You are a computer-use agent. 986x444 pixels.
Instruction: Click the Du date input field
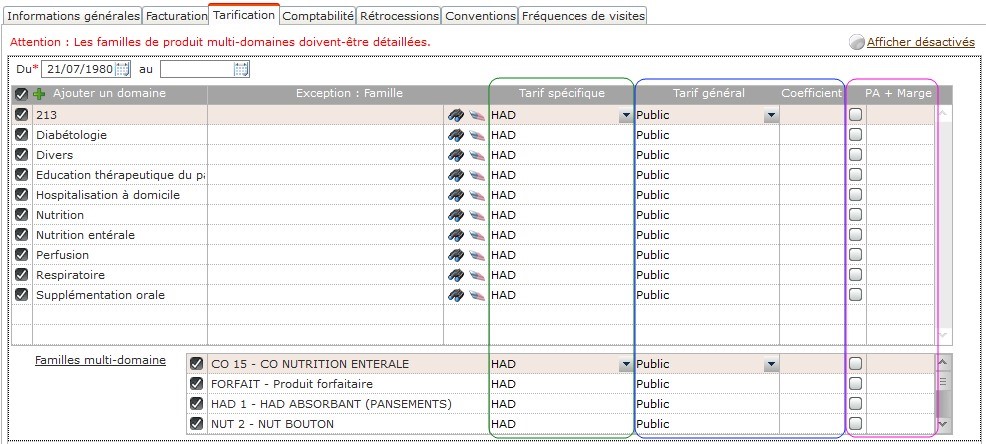[x=79, y=69]
